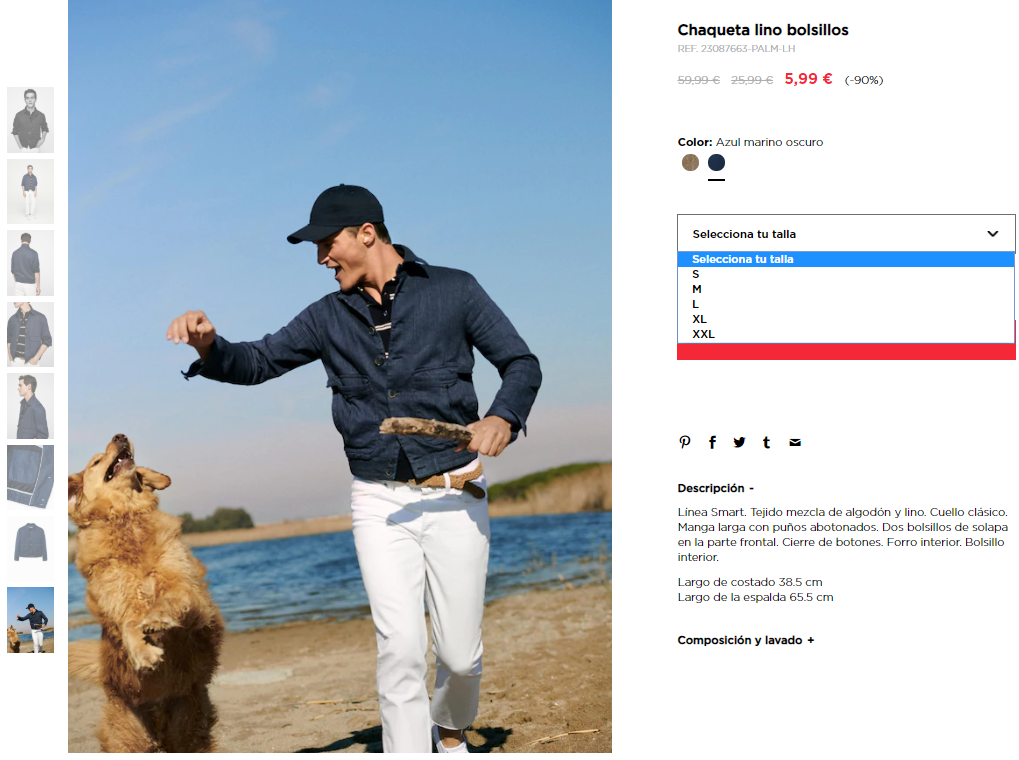Click the size dropdown chevron arrow
The height and width of the screenshot is (760, 1019).
pos(992,233)
